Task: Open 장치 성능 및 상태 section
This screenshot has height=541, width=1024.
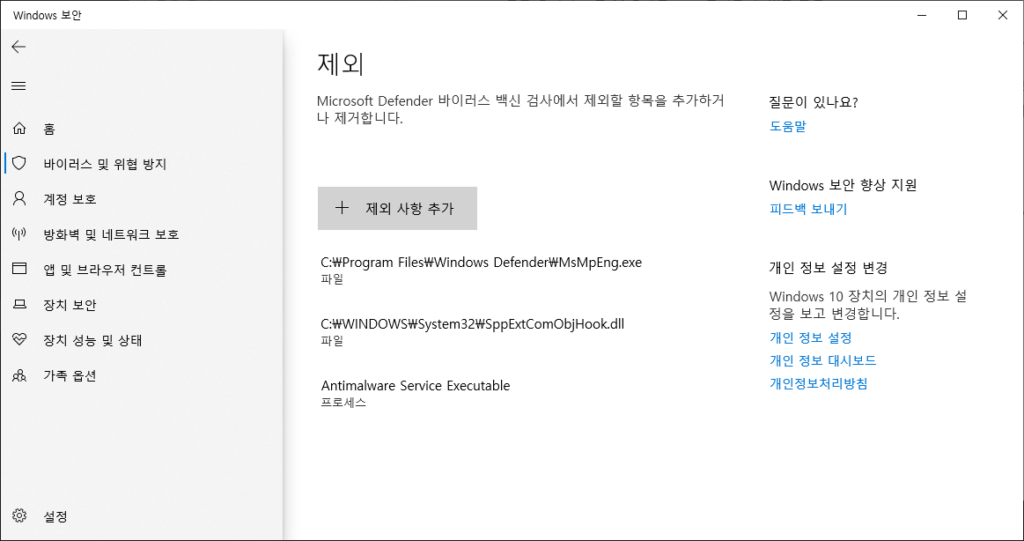Action: coord(93,340)
